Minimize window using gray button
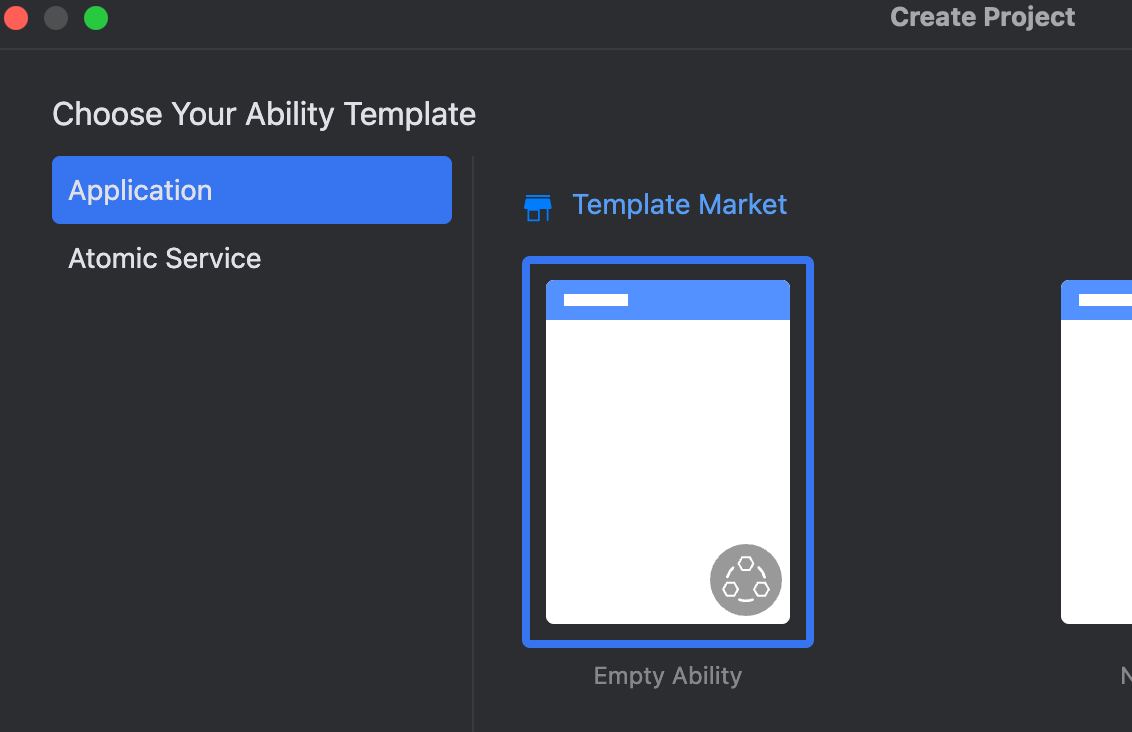This screenshot has width=1132, height=732. pyautogui.click(x=56, y=18)
